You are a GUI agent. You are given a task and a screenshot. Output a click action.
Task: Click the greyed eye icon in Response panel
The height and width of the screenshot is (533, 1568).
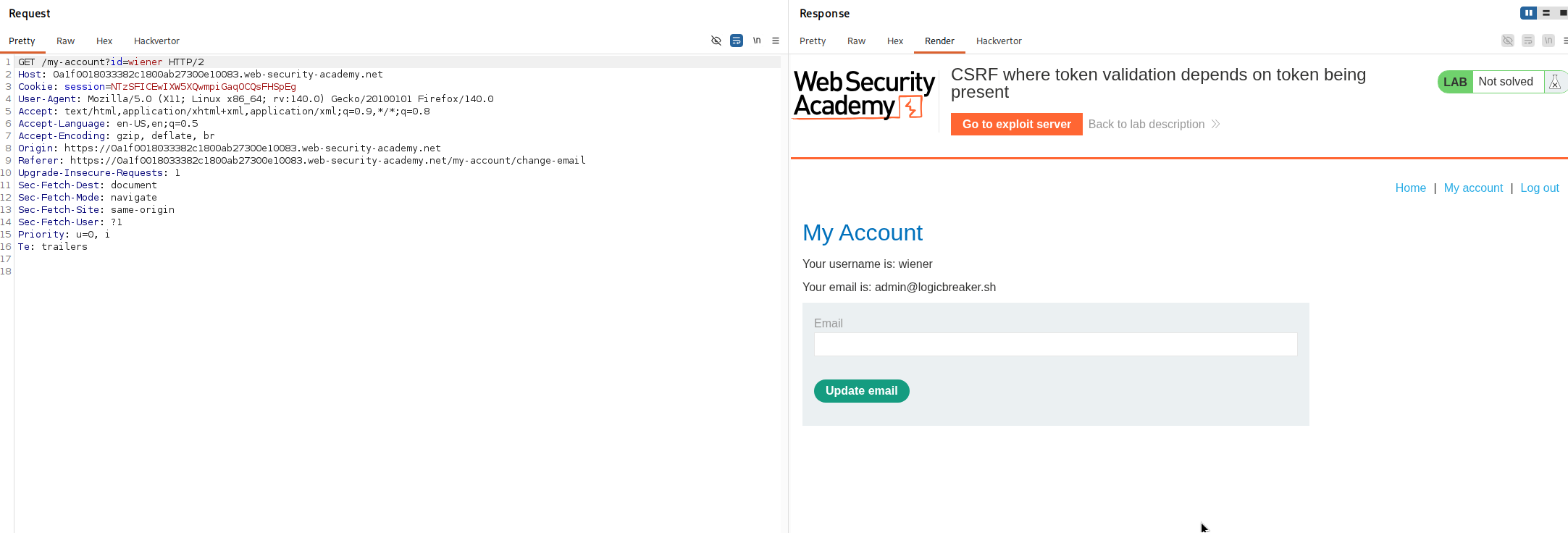[x=1508, y=41]
